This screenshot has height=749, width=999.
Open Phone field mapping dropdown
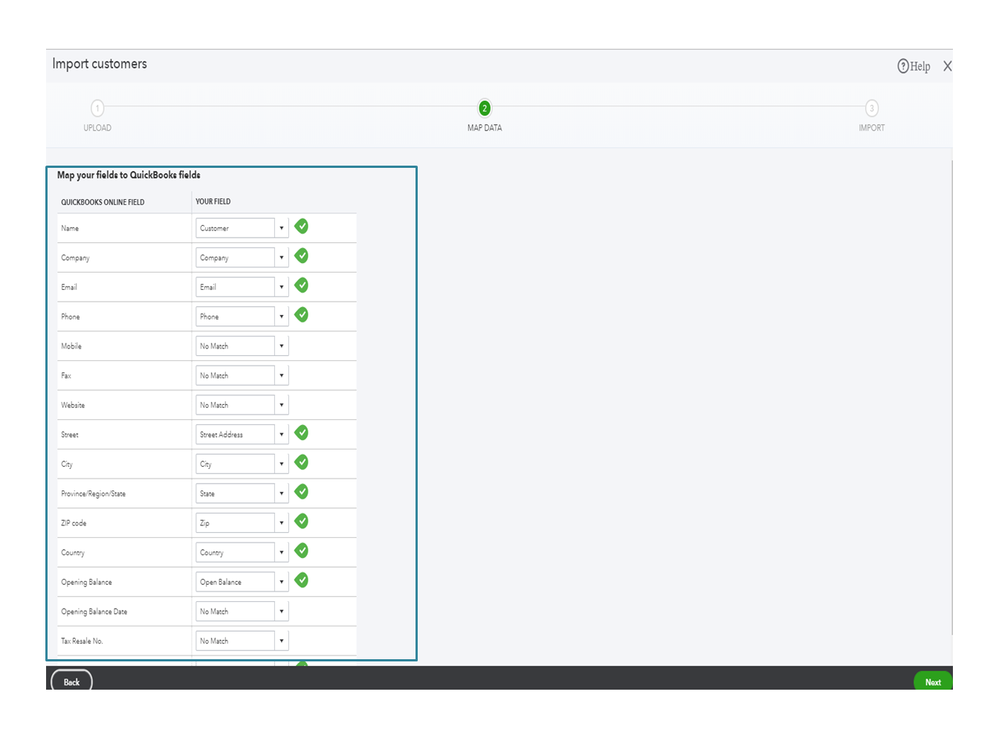coord(242,317)
